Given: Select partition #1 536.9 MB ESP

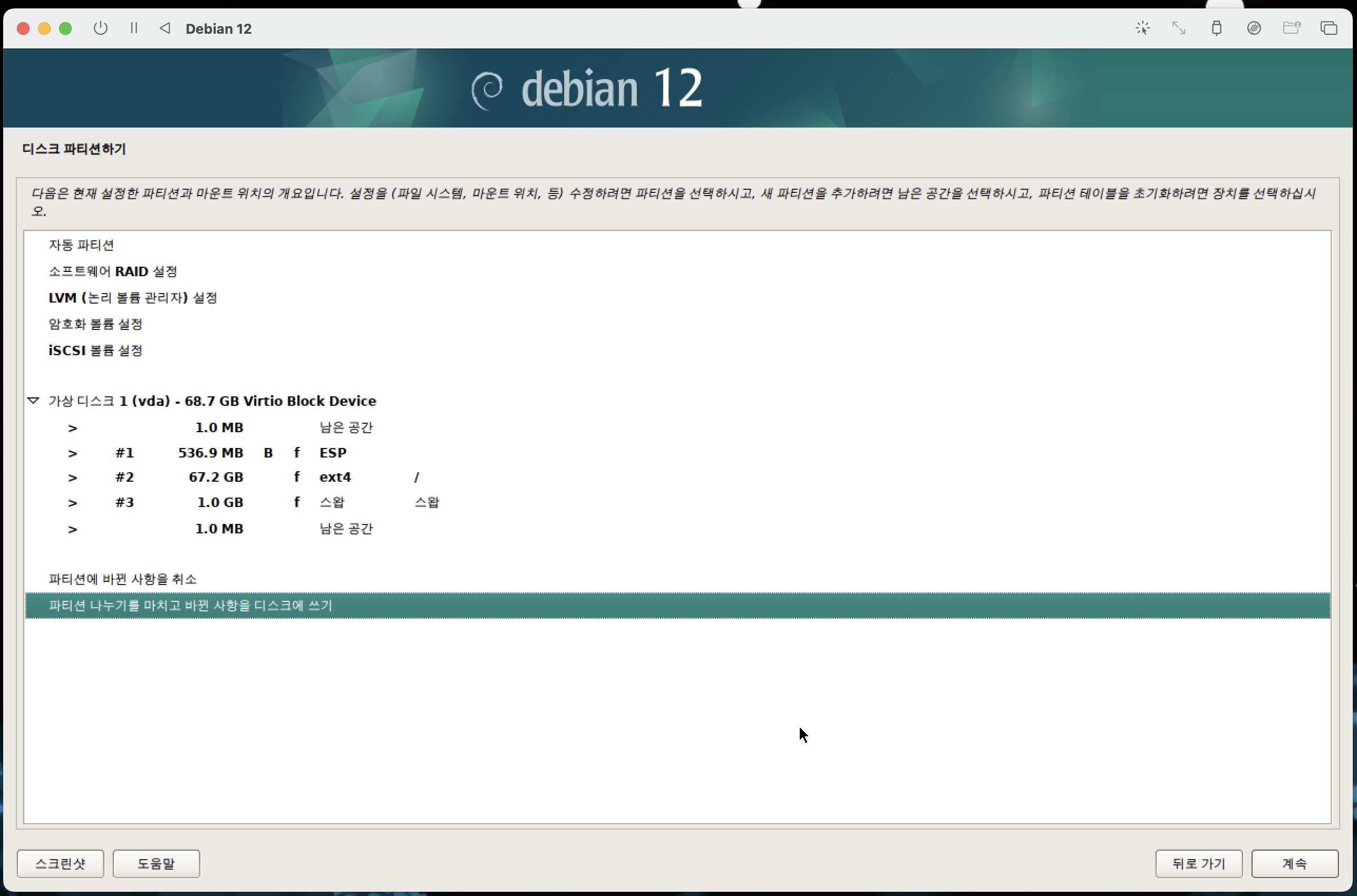Looking at the screenshot, I should 677,453.
